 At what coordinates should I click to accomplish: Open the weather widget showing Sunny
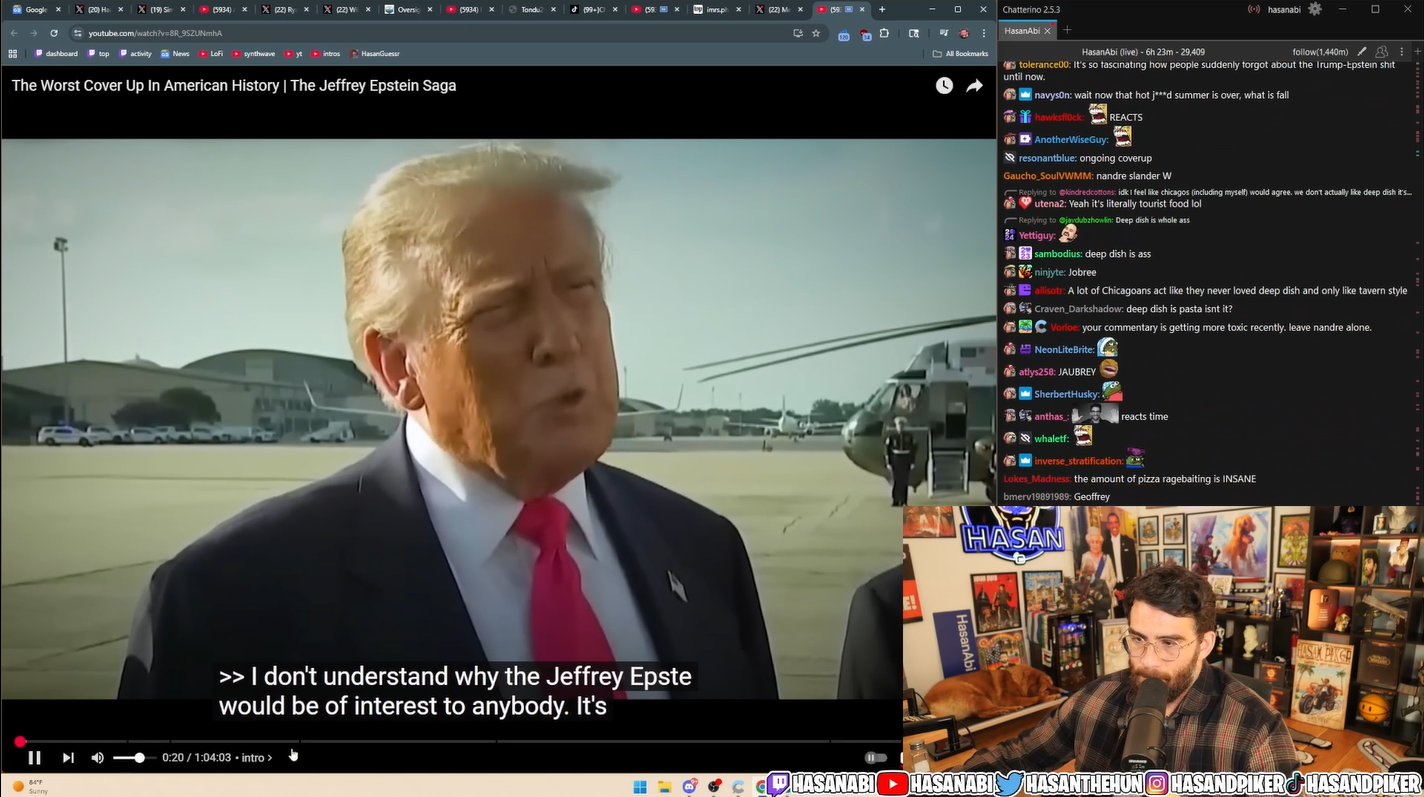[x=30, y=786]
